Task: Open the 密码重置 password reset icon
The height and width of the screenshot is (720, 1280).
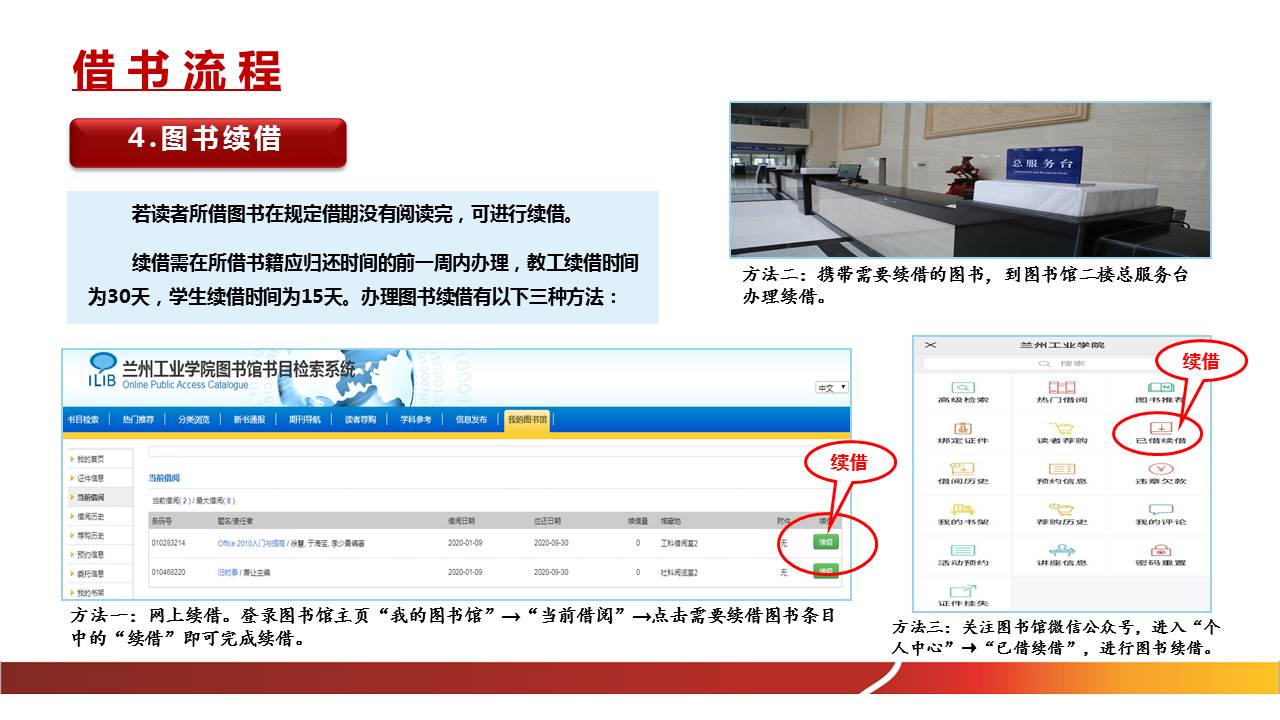Action: pos(1160,551)
